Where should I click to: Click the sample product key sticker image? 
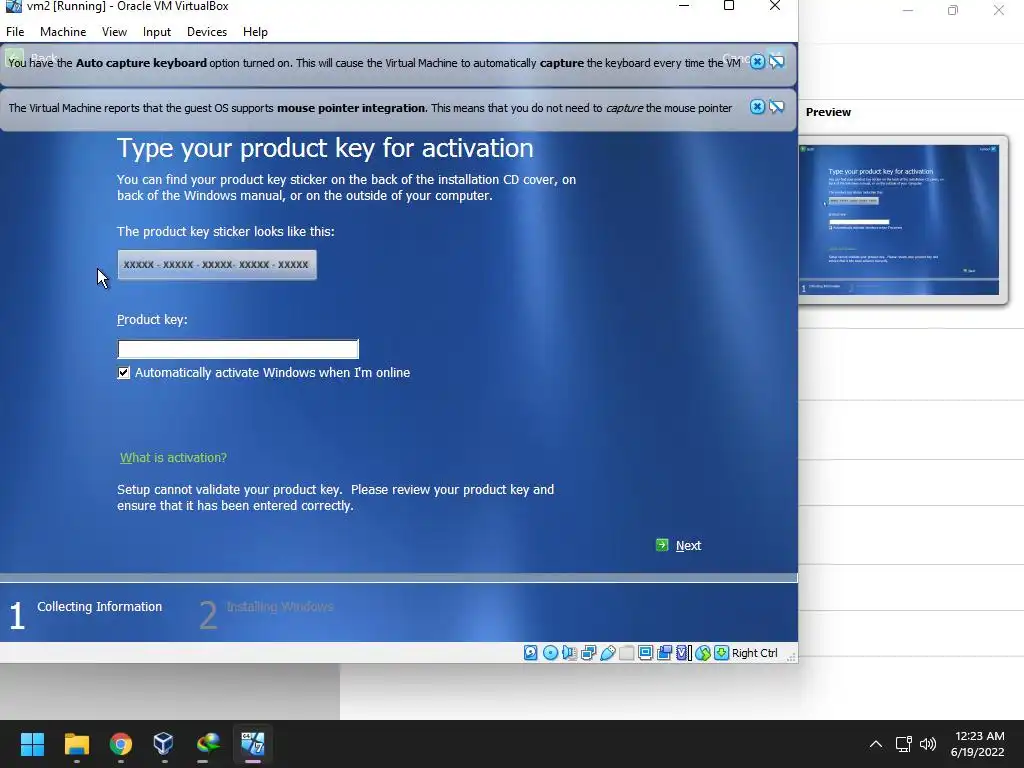pyautogui.click(x=217, y=264)
